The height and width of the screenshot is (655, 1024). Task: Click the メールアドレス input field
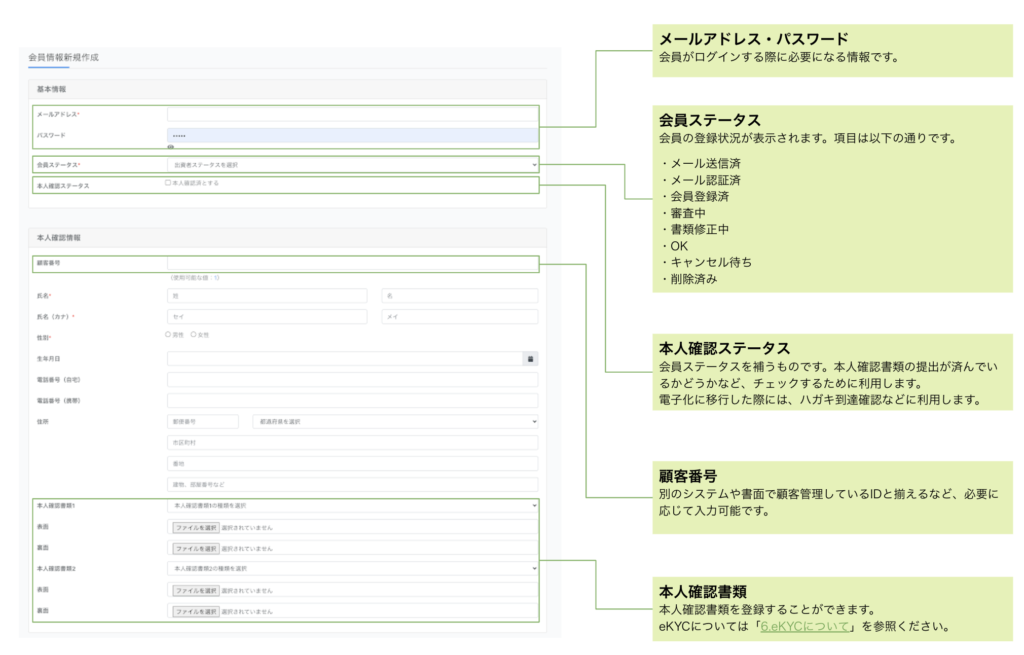click(x=352, y=114)
